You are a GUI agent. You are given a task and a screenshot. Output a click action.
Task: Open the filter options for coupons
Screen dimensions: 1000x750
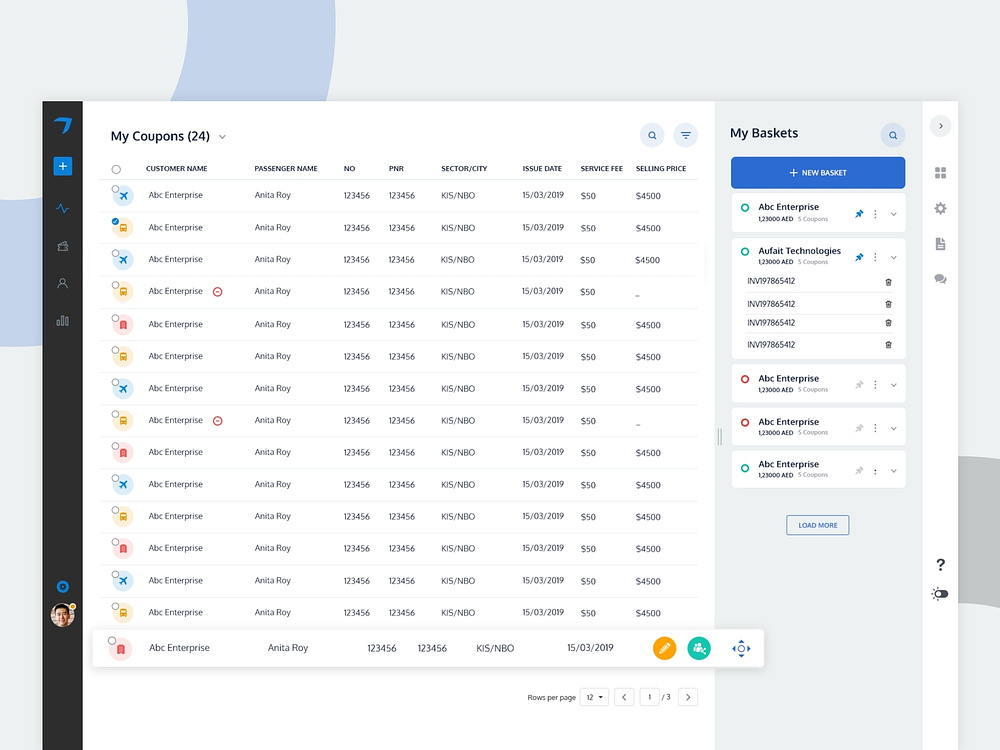tap(685, 135)
